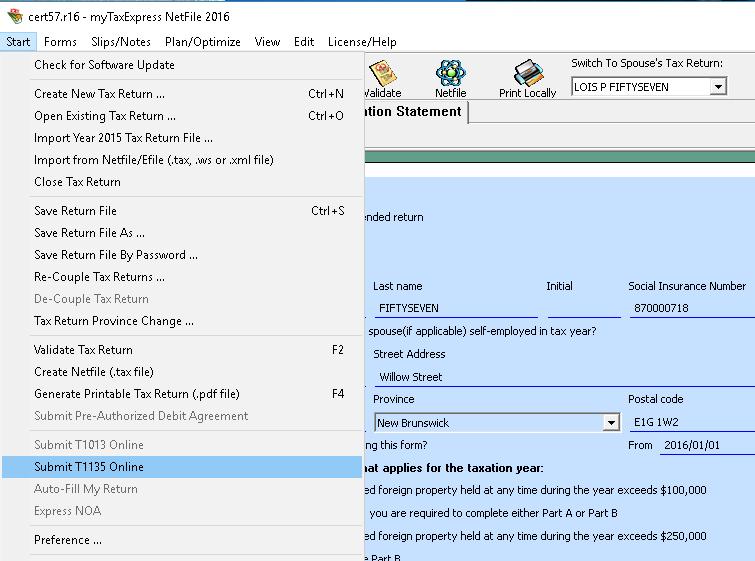The width and height of the screenshot is (755, 561).
Task: Click the Netfile atom icon
Action: coord(450,73)
